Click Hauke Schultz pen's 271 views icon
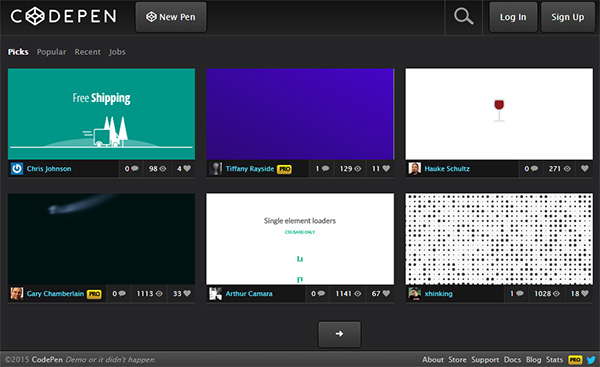The height and width of the screenshot is (367, 600). point(567,169)
